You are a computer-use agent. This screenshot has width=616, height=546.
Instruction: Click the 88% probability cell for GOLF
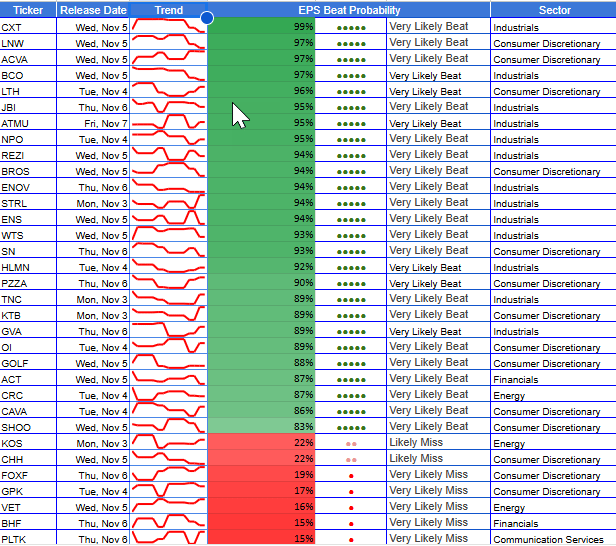tap(261, 363)
